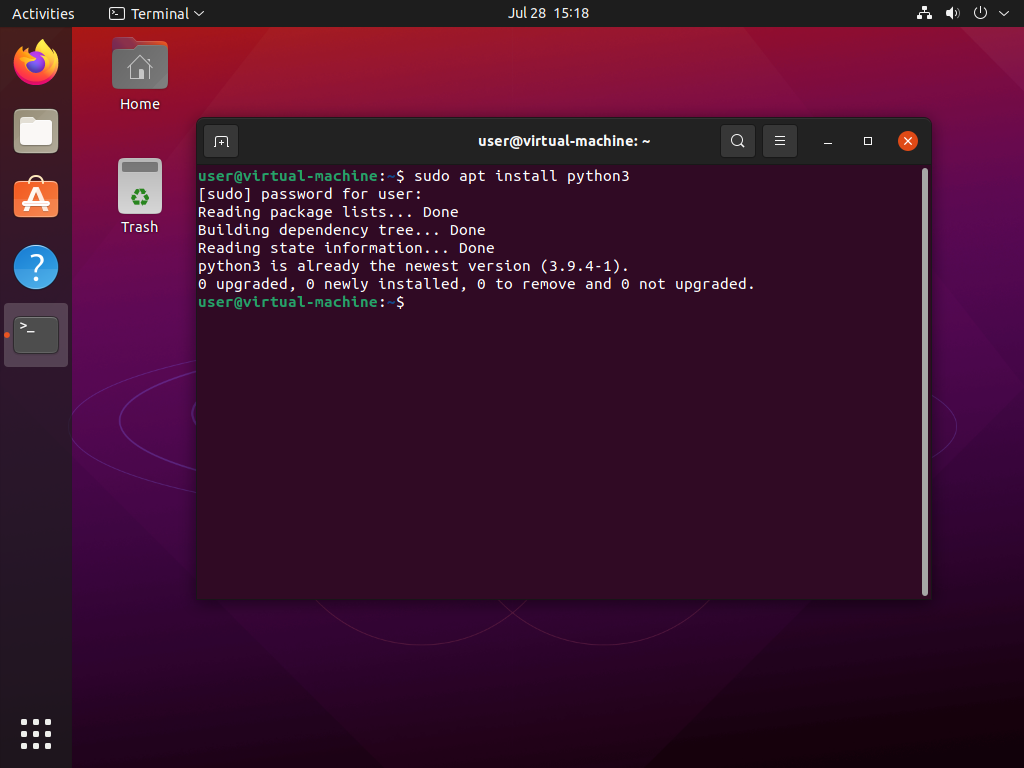Image resolution: width=1024 pixels, height=768 pixels.
Task: Open the power icon in system tray
Action: coord(980,14)
